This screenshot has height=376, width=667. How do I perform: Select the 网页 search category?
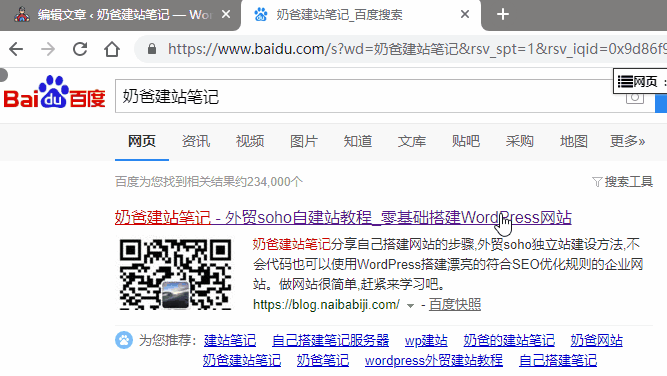point(142,141)
